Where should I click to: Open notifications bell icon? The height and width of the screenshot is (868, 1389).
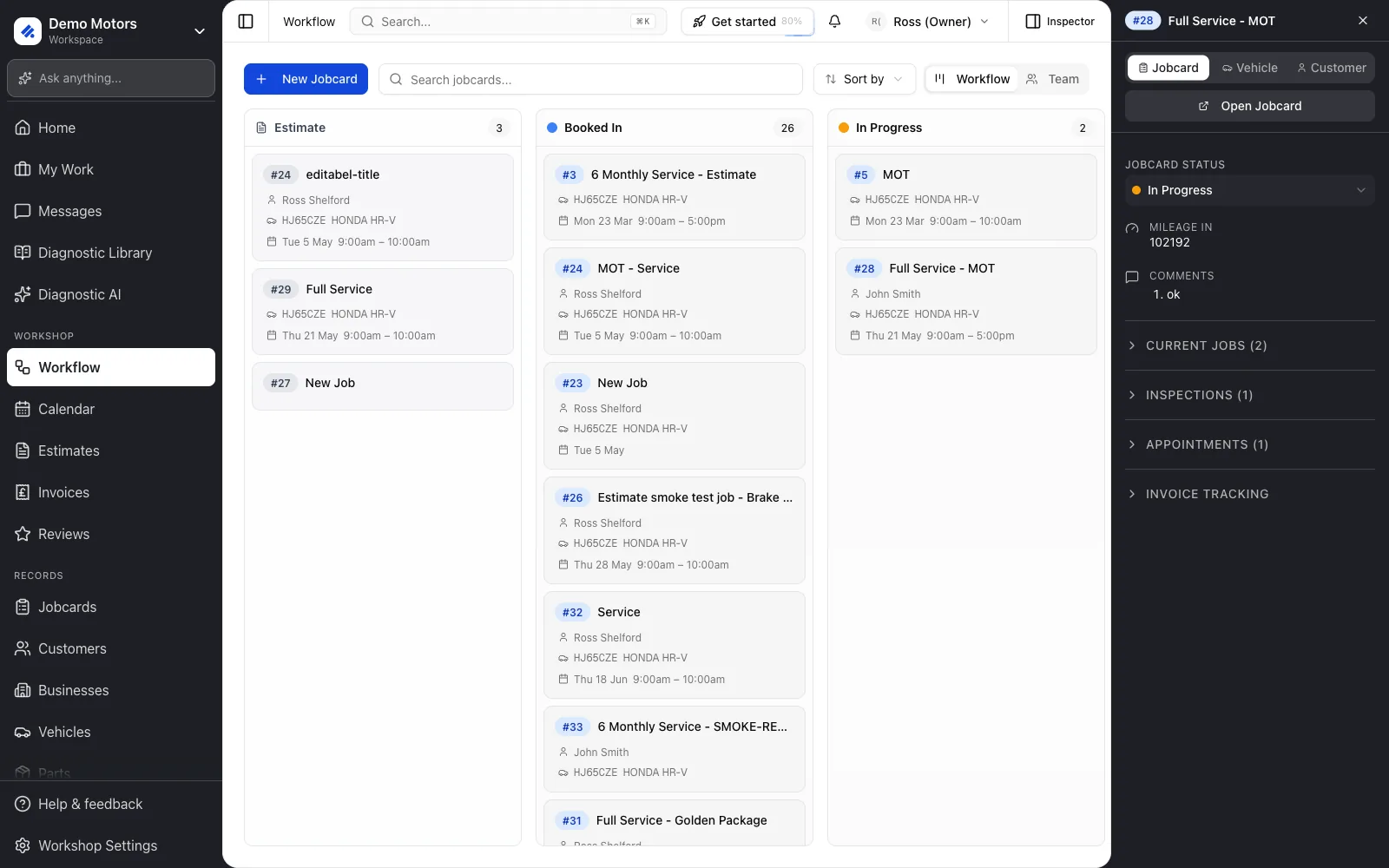834,22
